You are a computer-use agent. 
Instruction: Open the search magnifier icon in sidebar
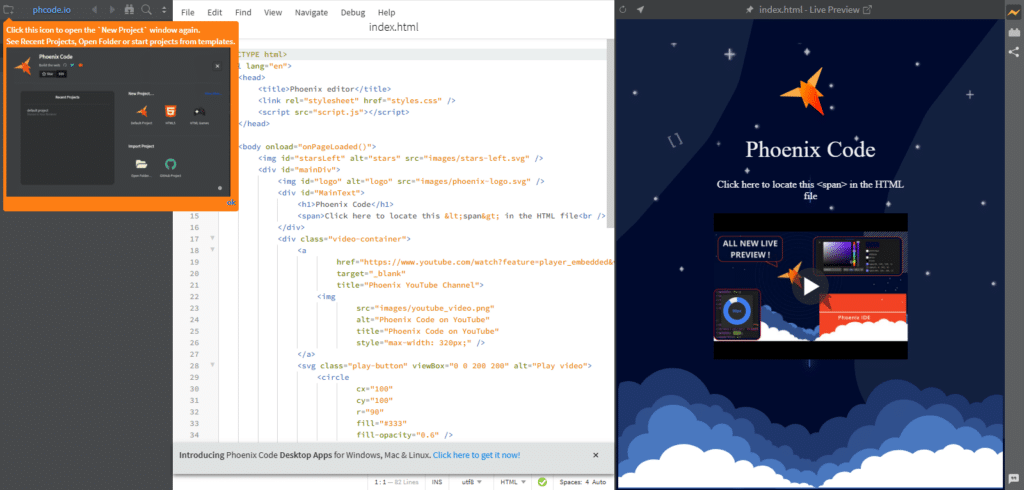click(x=146, y=10)
